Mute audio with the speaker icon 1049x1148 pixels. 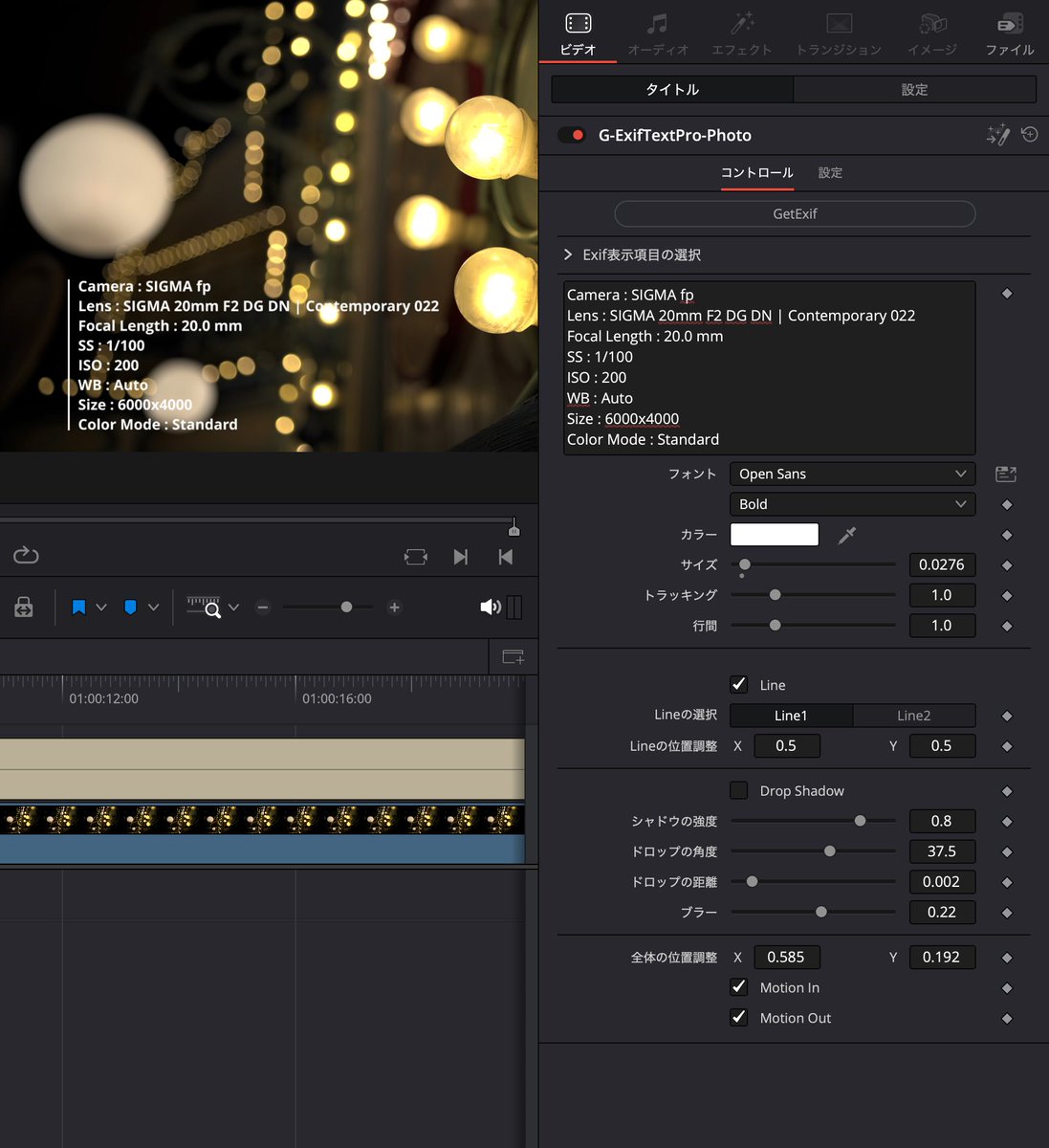coord(490,607)
